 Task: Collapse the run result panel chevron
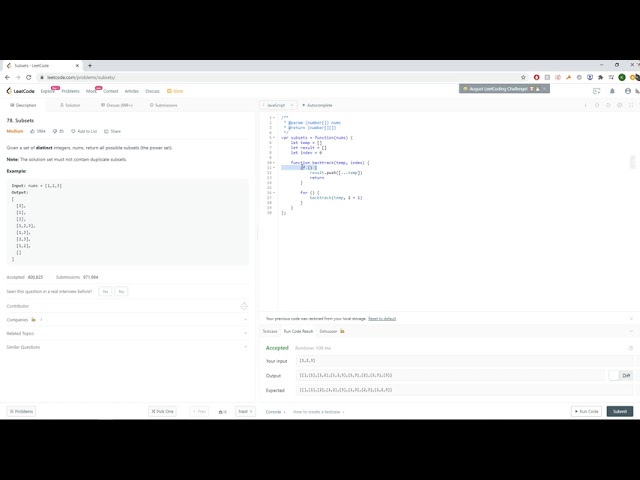[x=631, y=331]
